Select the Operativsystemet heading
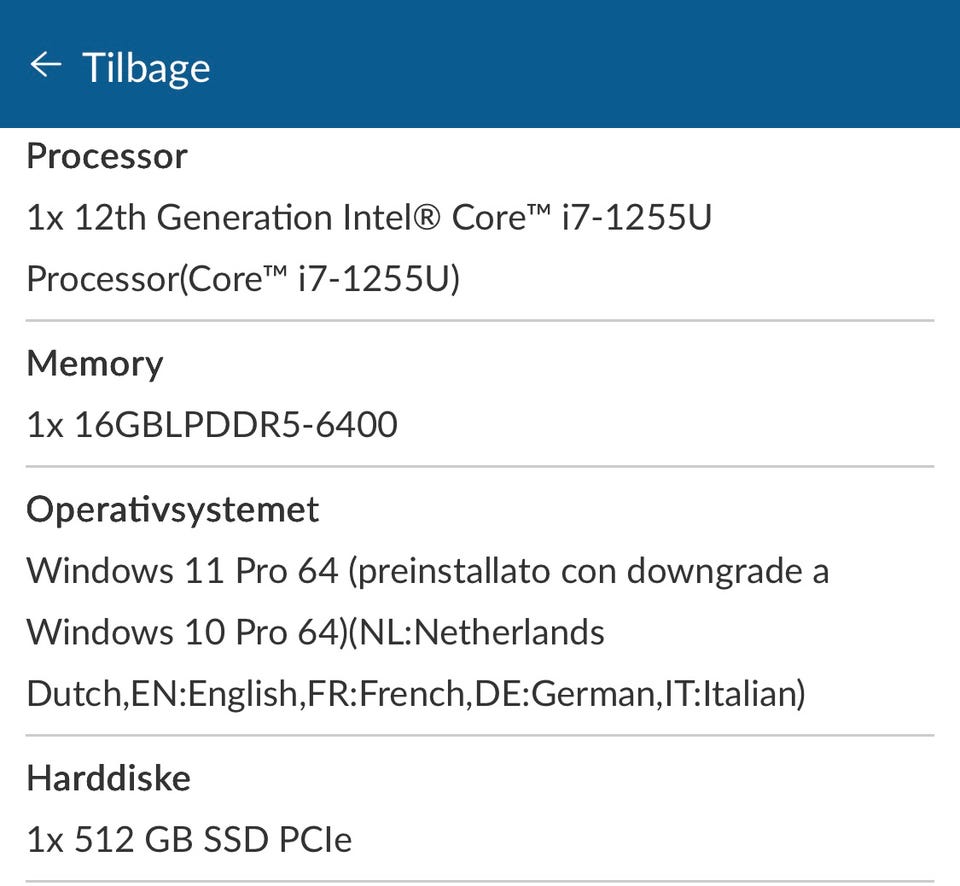The width and height of the screenshot is (960, 886). click(172, 509)
